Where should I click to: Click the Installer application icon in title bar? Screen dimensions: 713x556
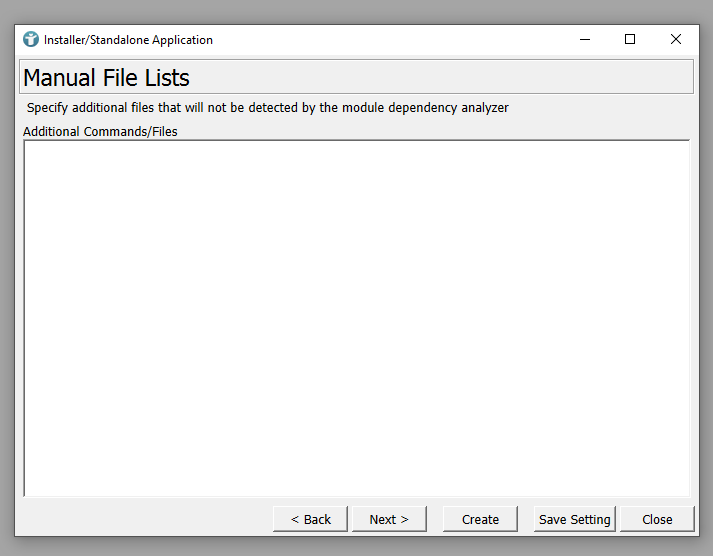(31, 40)
